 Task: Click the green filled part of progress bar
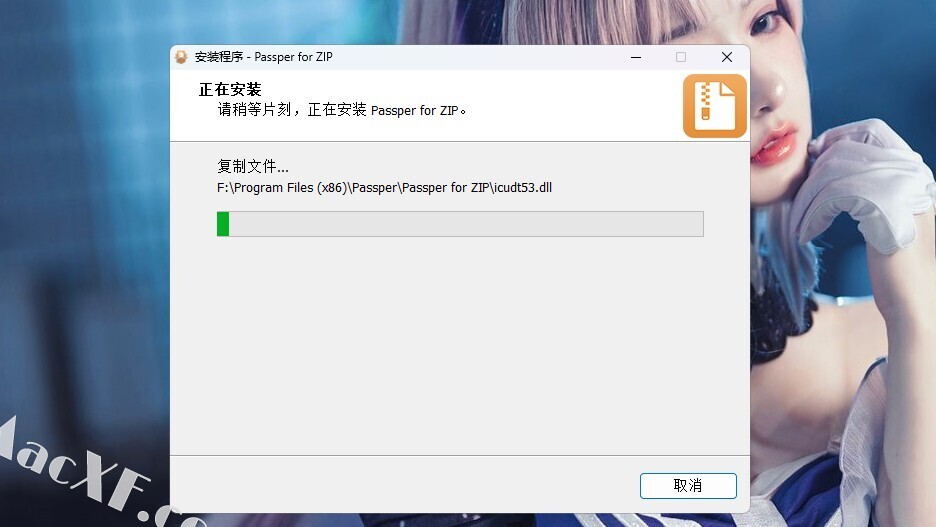point(223,224)
